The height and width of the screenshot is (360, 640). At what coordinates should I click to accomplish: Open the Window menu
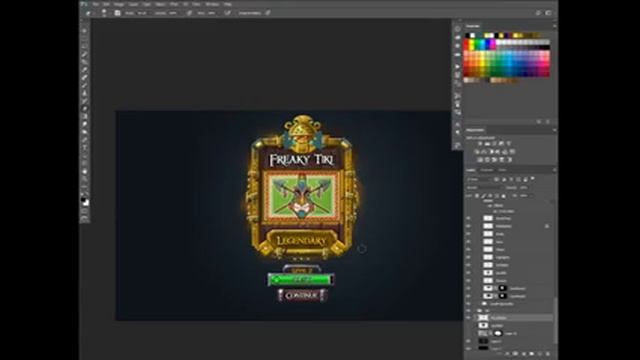click(212, 4)
